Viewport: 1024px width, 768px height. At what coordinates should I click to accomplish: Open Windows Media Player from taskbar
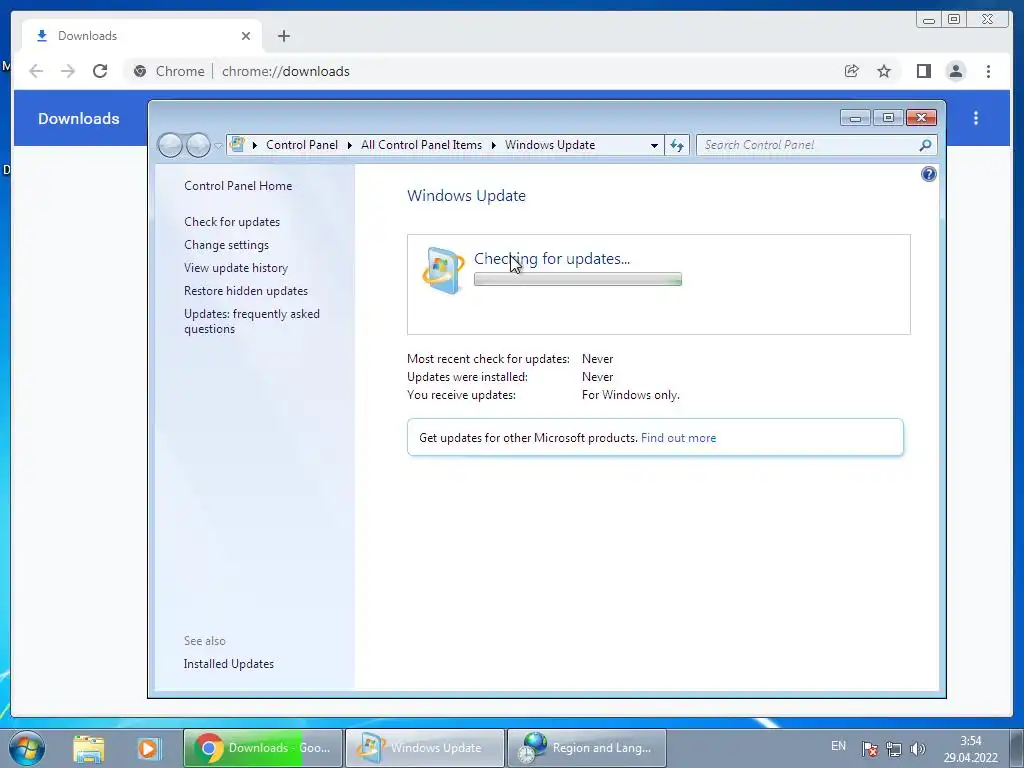click(x=148, y=749)
